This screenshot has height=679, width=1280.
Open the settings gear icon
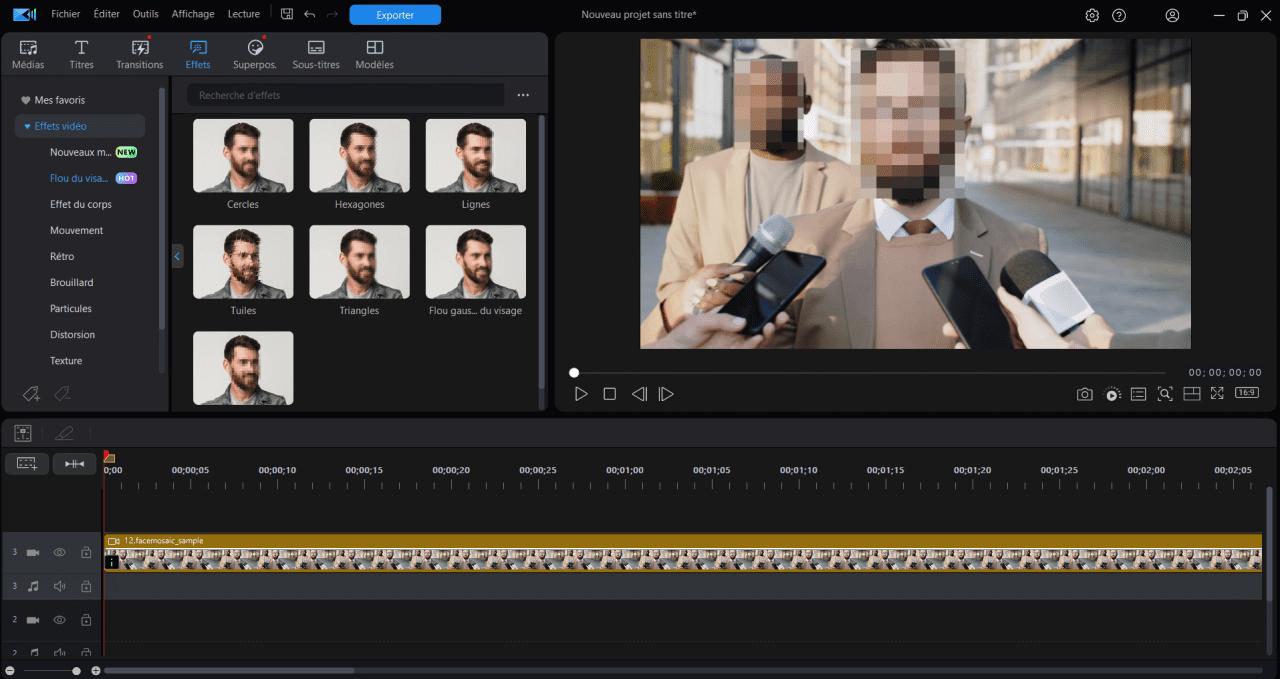click(1092, 15)
